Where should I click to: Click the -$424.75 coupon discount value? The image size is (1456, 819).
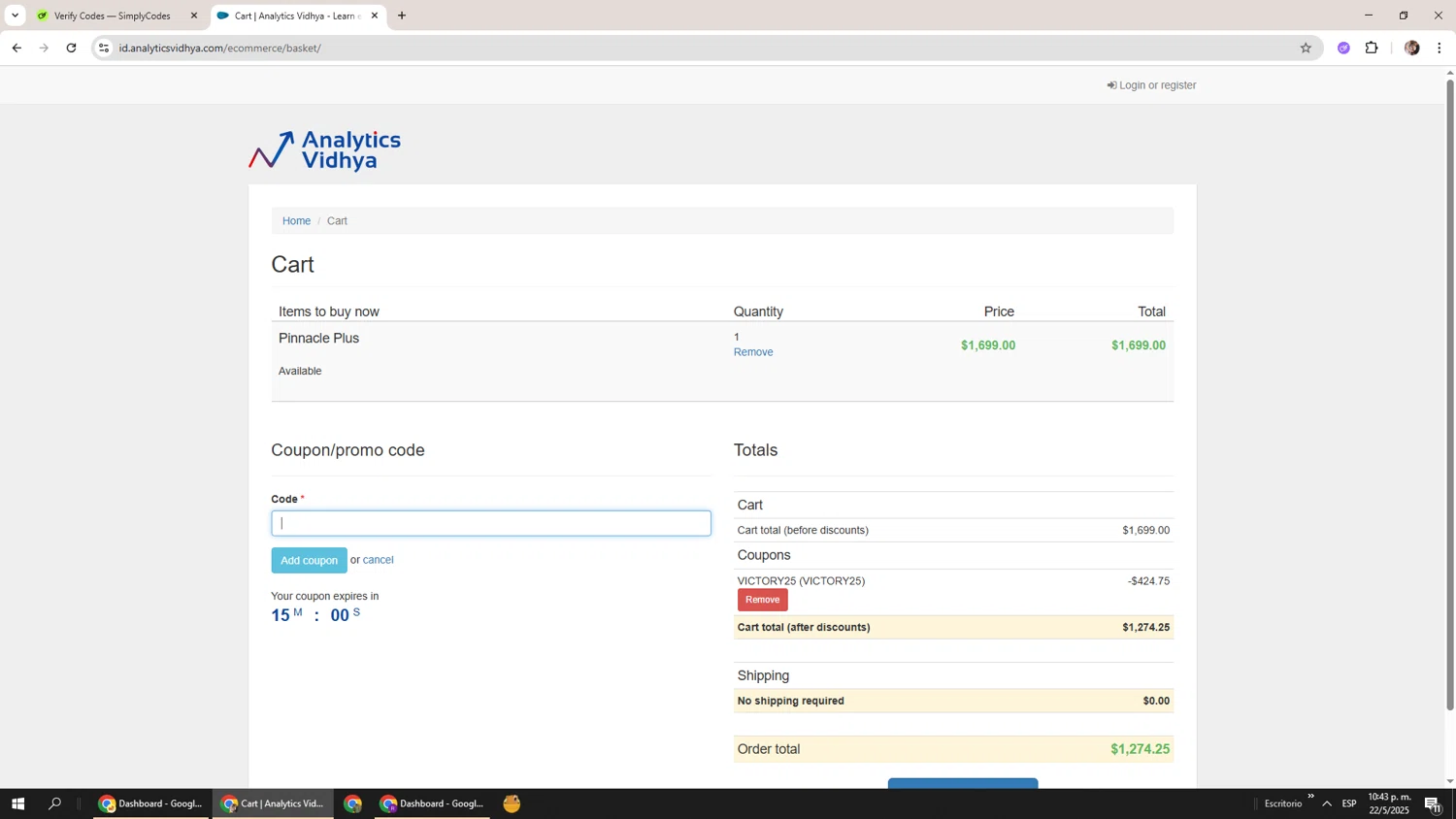(1148, 581)
